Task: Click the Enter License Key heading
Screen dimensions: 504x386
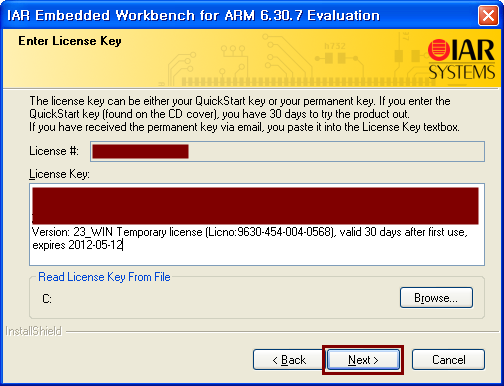Action: tap(70, 41)
